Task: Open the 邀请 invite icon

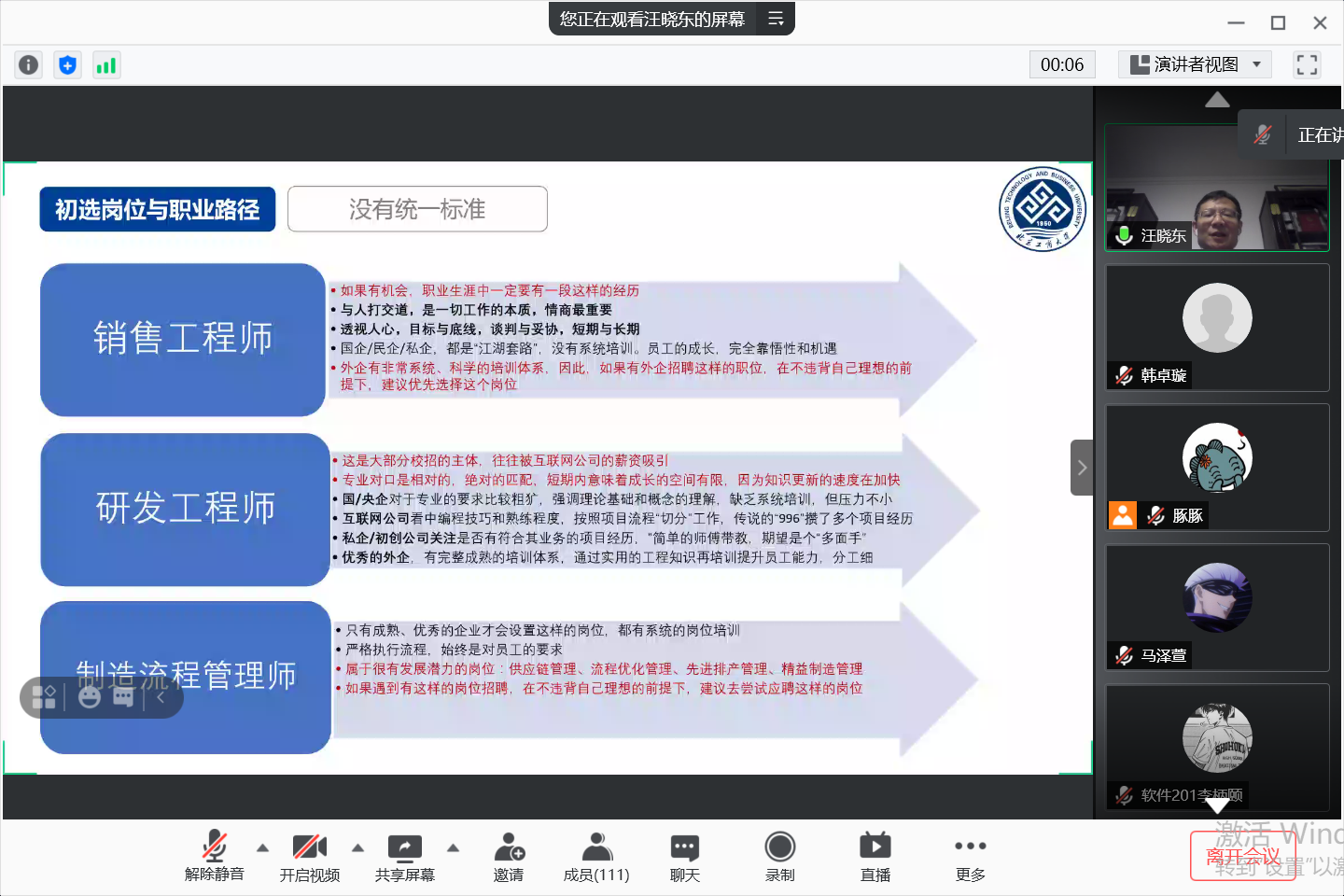Action: click(x=509, y=857)
